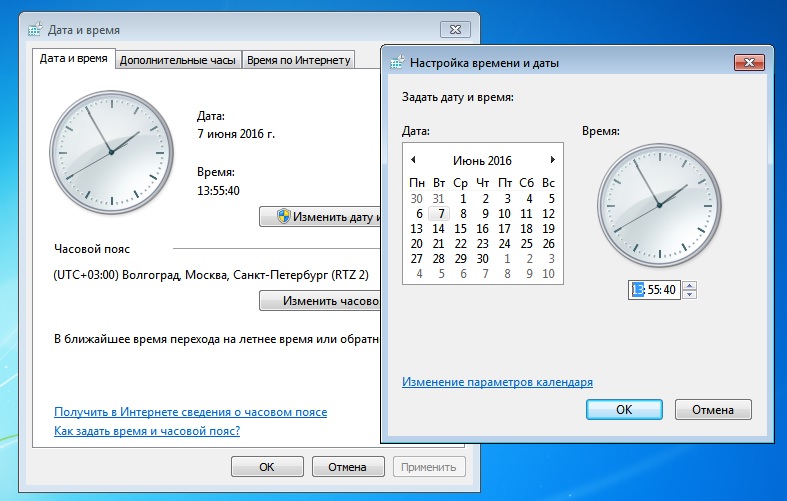Click date text 7 июня 2016 г.

[236, 134]
